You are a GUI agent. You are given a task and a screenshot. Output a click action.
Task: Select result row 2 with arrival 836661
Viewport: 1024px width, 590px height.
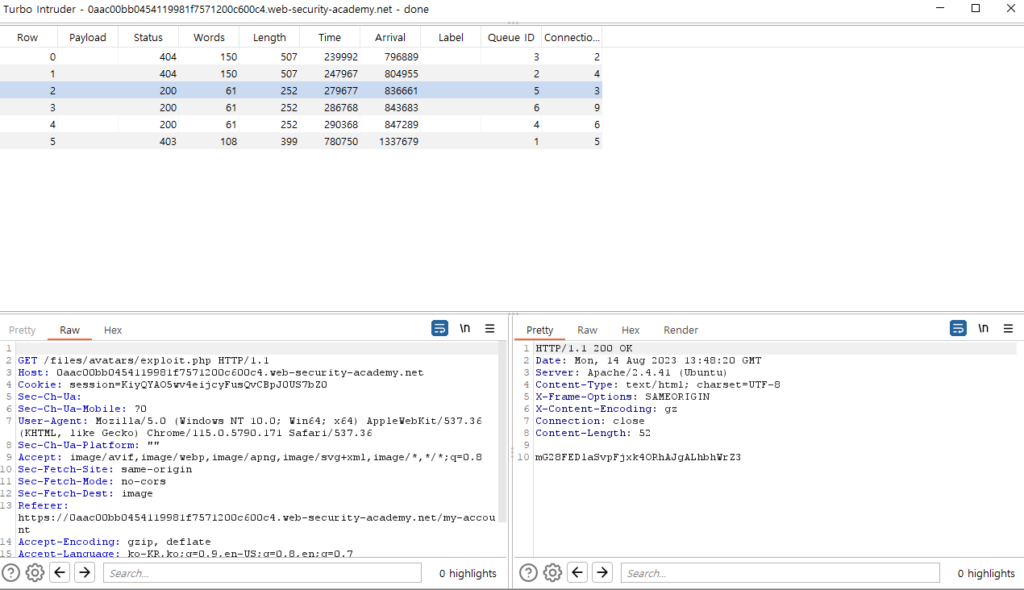(x=300, y=91)
